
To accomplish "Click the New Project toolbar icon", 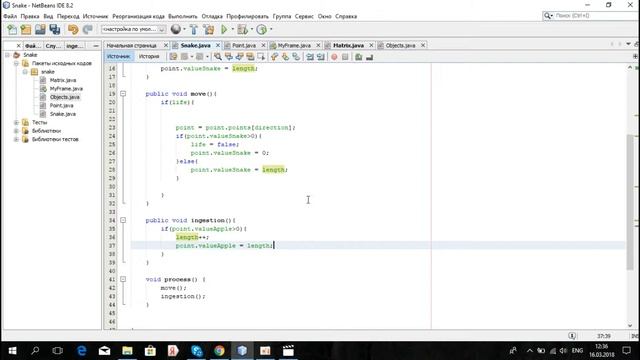I will (x=26, y=29).
